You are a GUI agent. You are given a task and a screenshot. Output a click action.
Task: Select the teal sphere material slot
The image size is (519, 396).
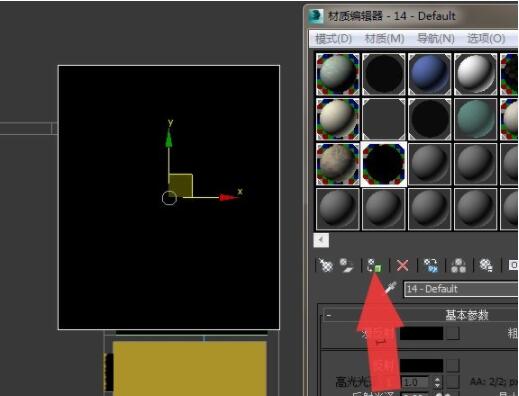coord(475,119)
